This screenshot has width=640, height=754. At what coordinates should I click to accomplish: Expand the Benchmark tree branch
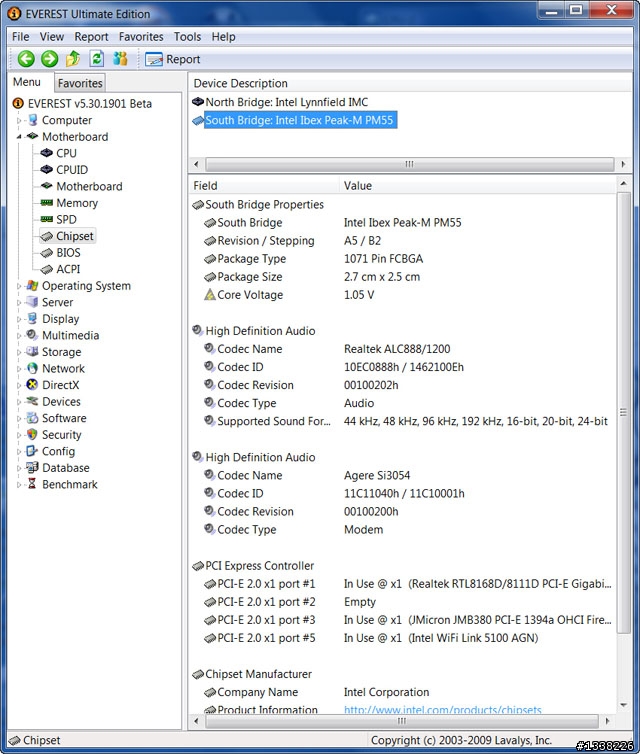tap(19, 484)
